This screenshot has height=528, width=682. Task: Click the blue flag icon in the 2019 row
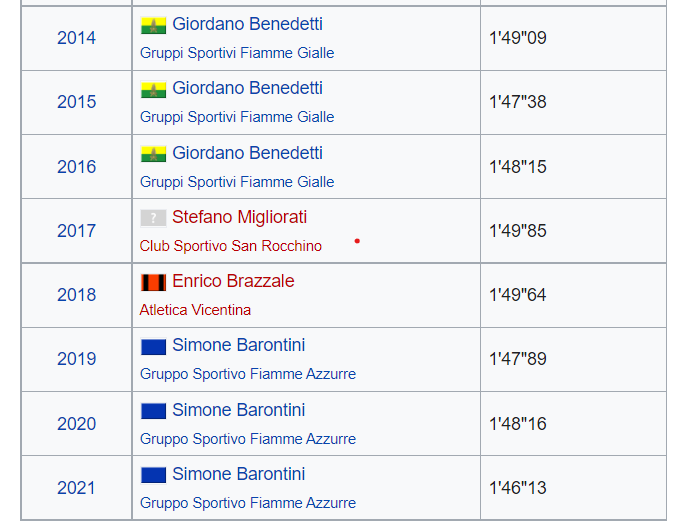(153, 347)
